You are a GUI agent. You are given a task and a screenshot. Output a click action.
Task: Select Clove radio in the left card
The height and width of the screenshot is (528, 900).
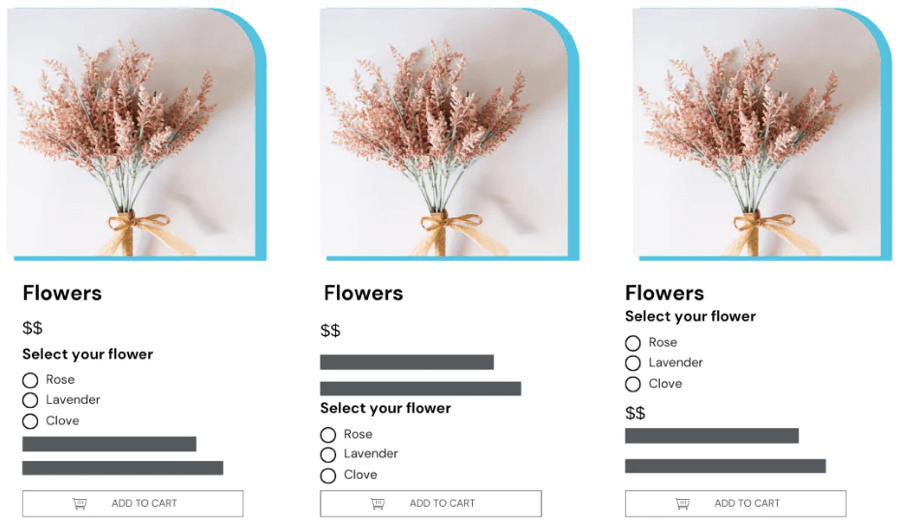click(30, 421)
